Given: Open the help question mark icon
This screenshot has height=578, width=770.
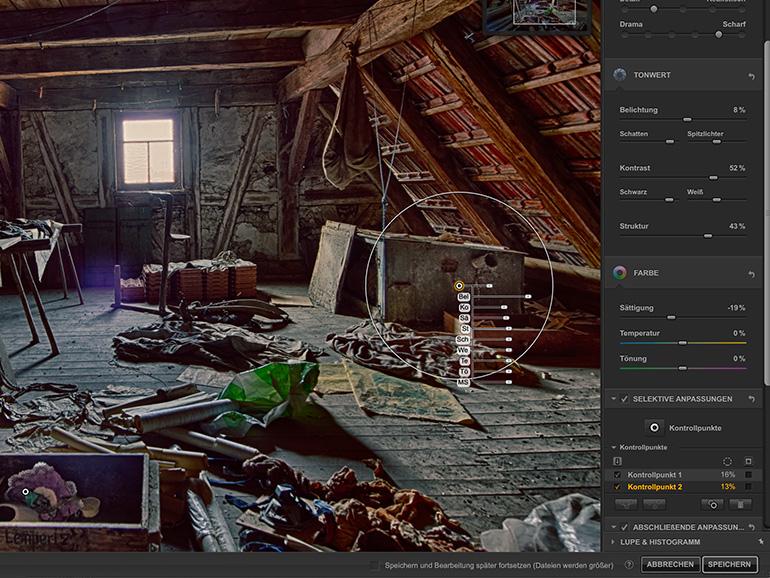Looking at the screenshot, I should tap(629, 565).
